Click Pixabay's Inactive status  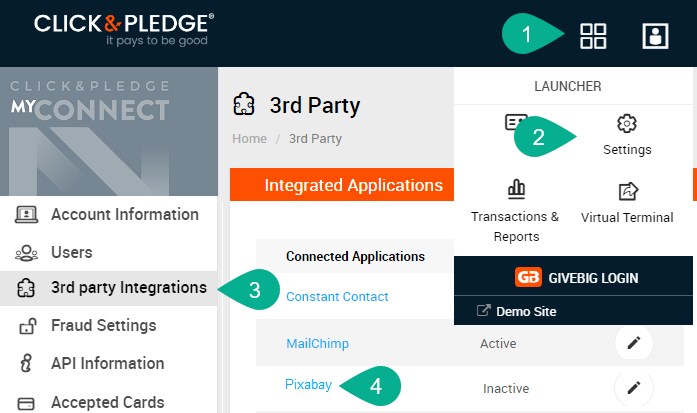[x=506, y=389]
